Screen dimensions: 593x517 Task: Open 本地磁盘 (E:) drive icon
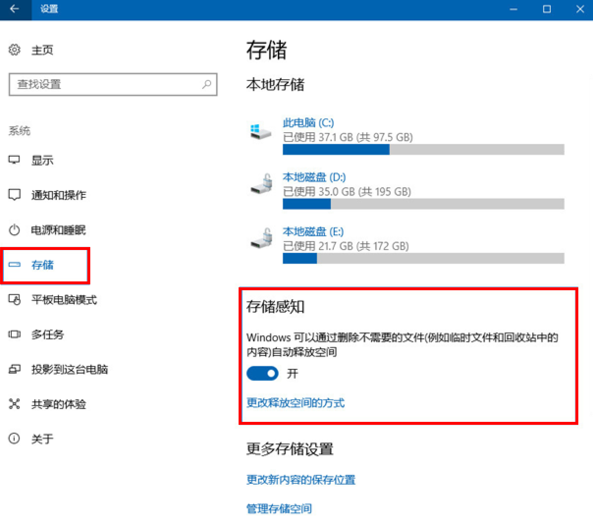[261, 238]
